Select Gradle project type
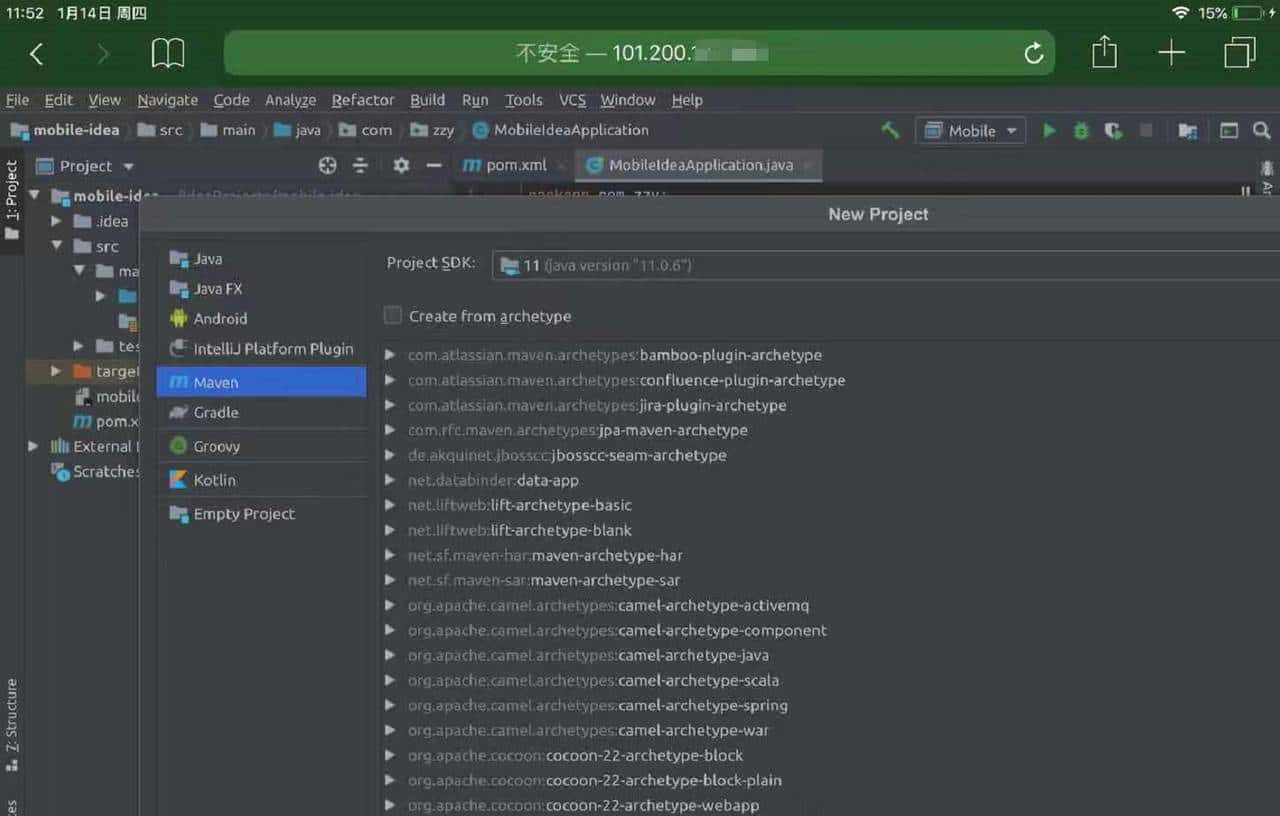Screen dimensions: 1280x816 pos(216,412)
